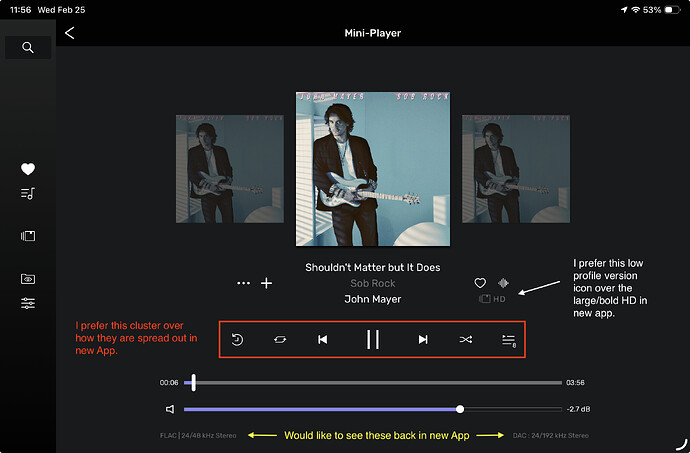
Task: Click plus to add track to playlist
Action: [267, 283]
